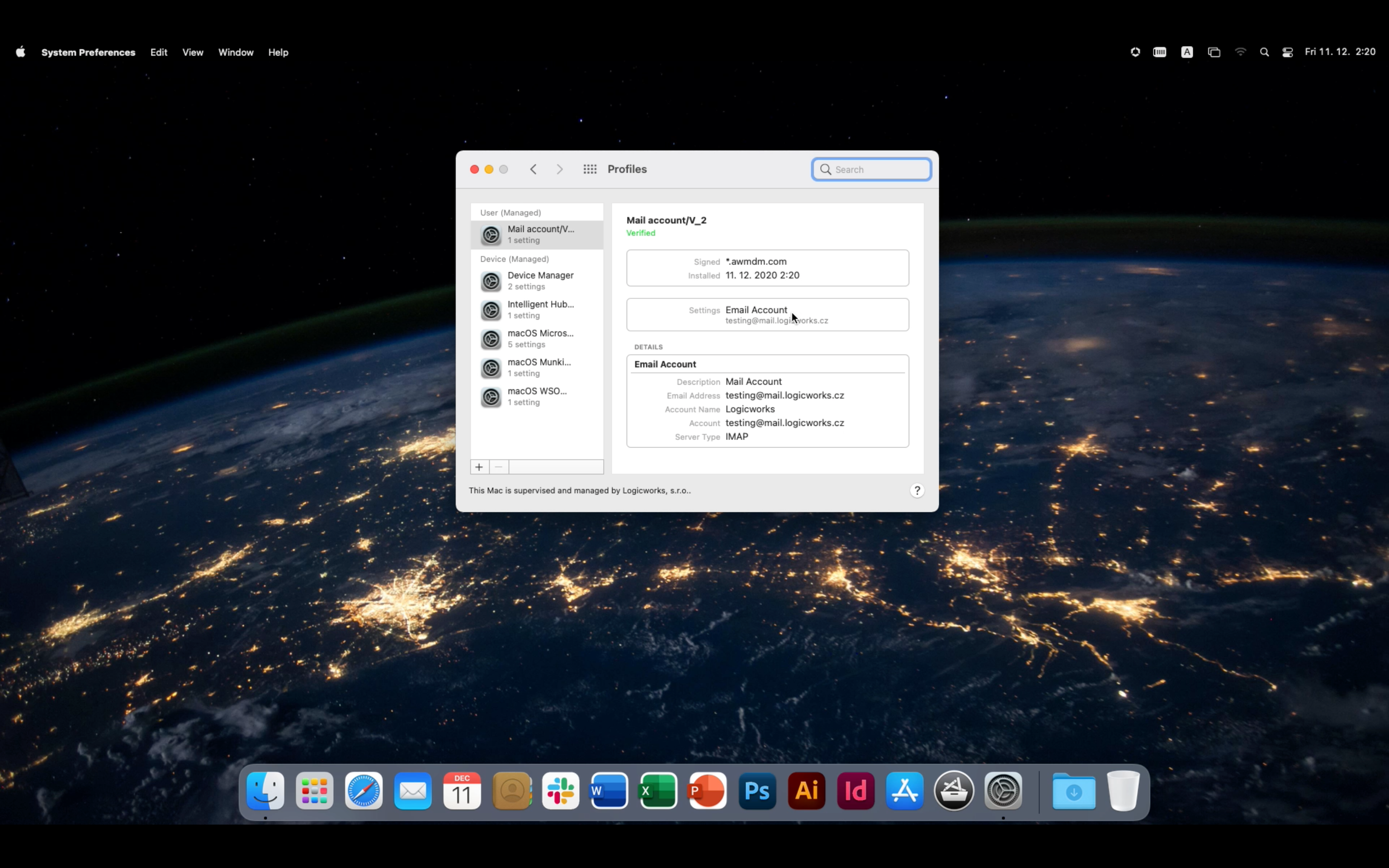Click the add profile plus button
This screenshot has height=868, width=1389.
point(479,467)
